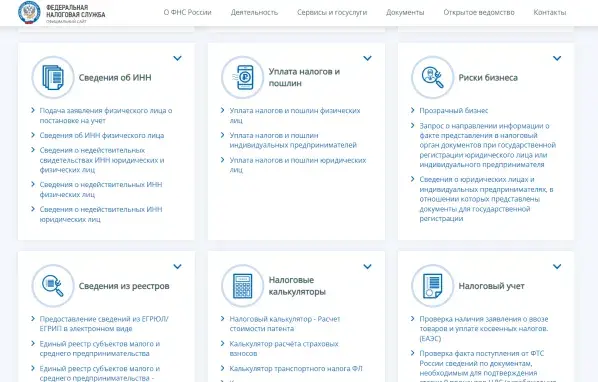Open Налоговый калькулятор - Расчет стоимости патента

285,324
